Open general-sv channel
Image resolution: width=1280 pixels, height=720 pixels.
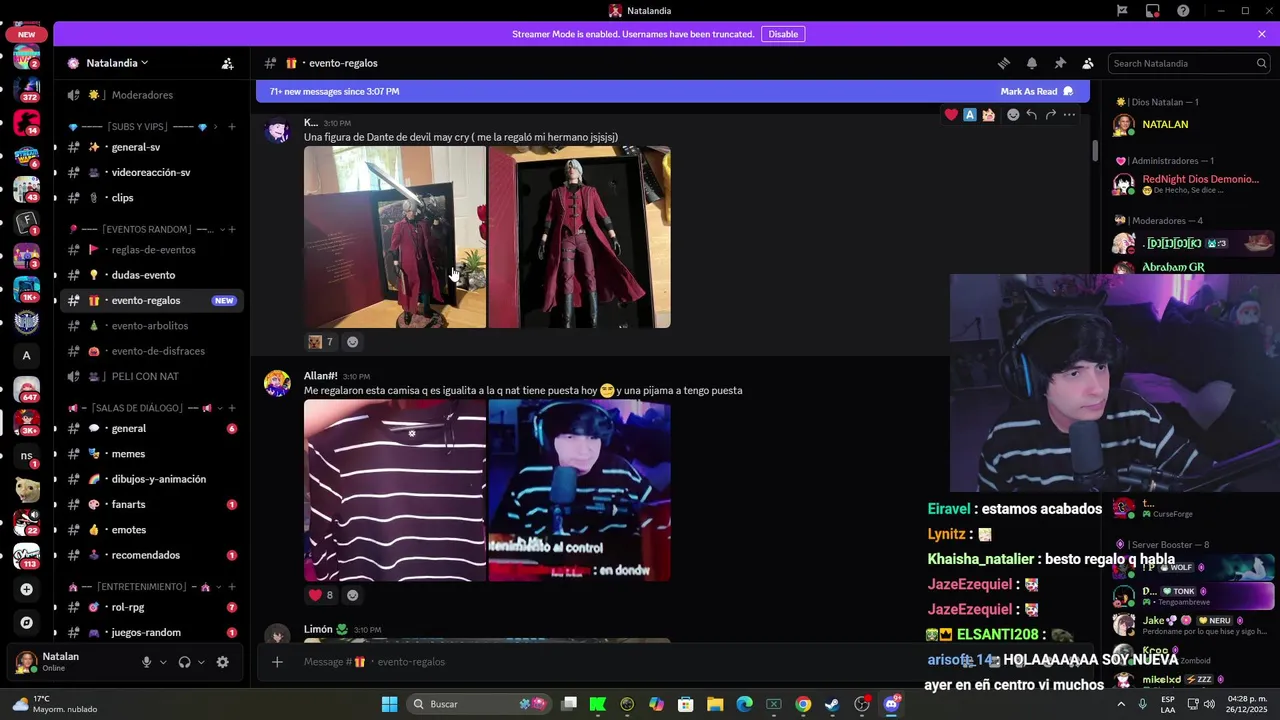pyautogui.click(x=151, y=147)
